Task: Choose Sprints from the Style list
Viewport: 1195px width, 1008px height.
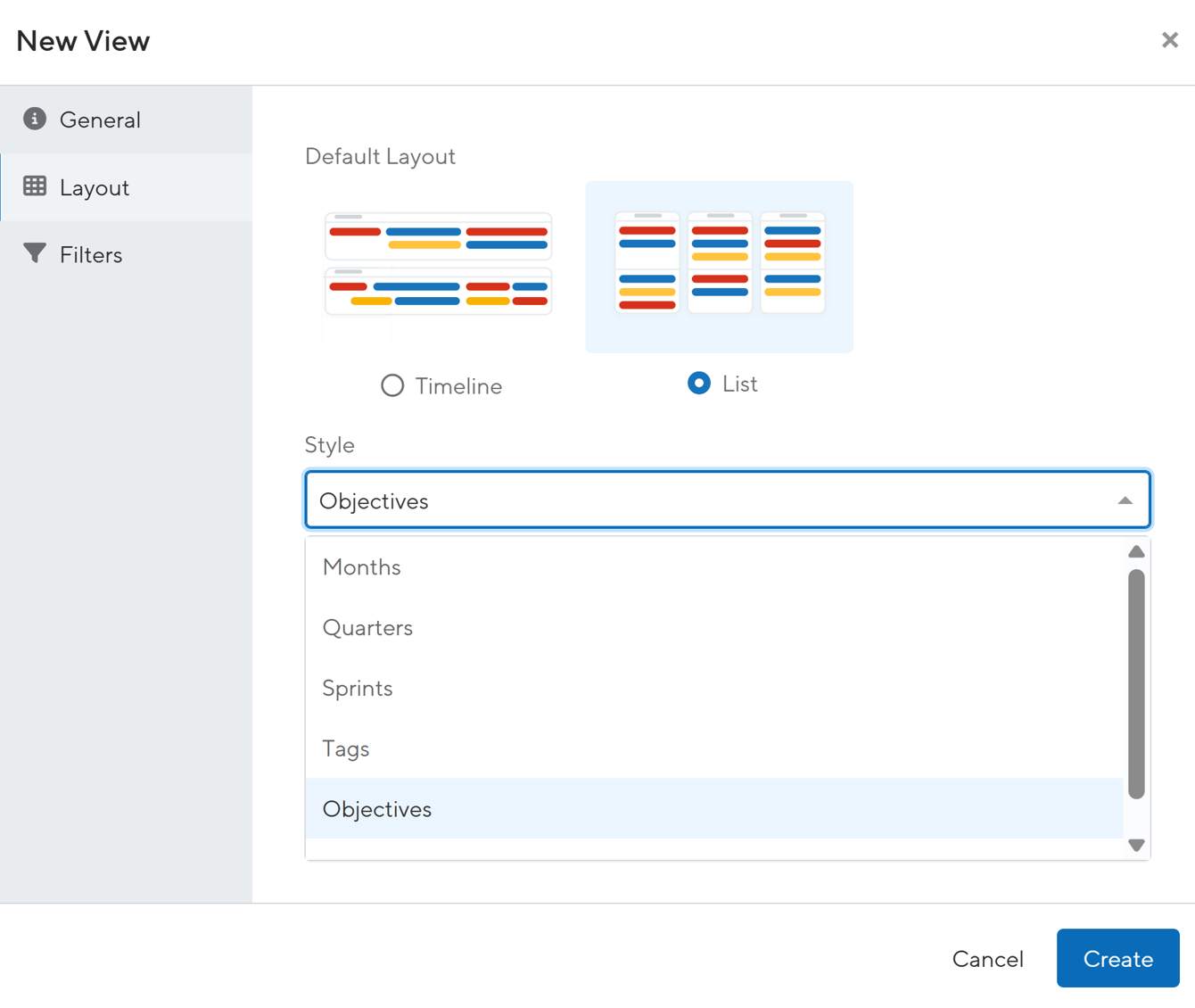Action: (713, 689)
